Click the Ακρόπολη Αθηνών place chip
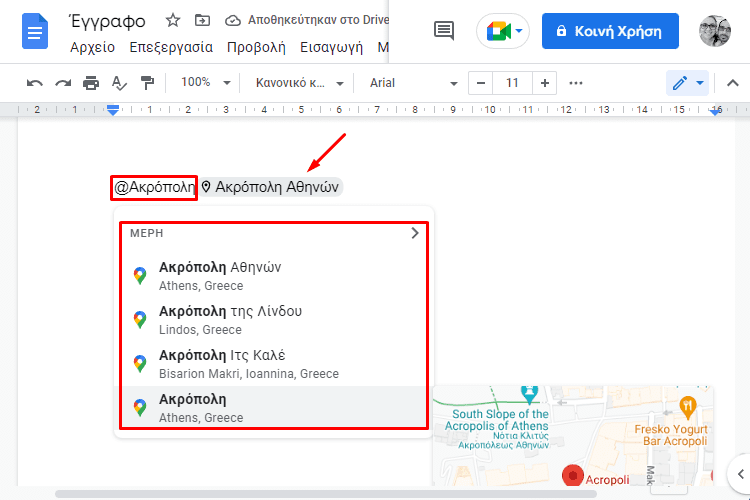The width and height of the screenshot is (750, 500). point(270,187)
